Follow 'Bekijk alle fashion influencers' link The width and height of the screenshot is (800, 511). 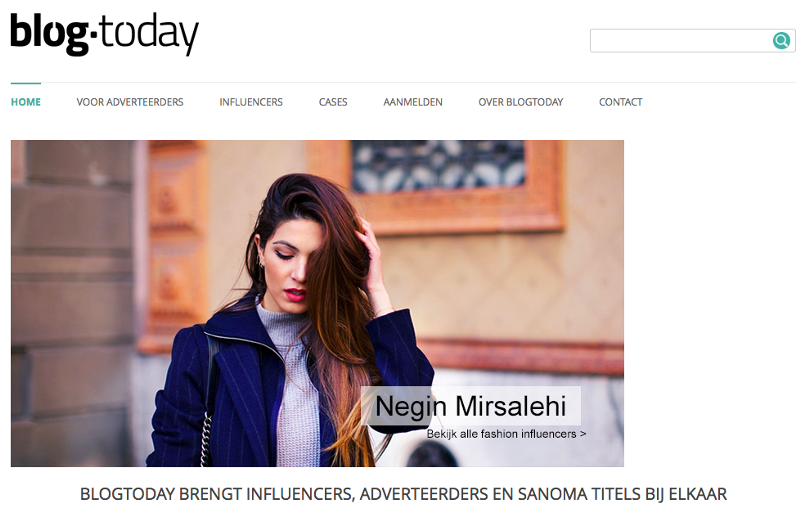[x=506, y=434]
